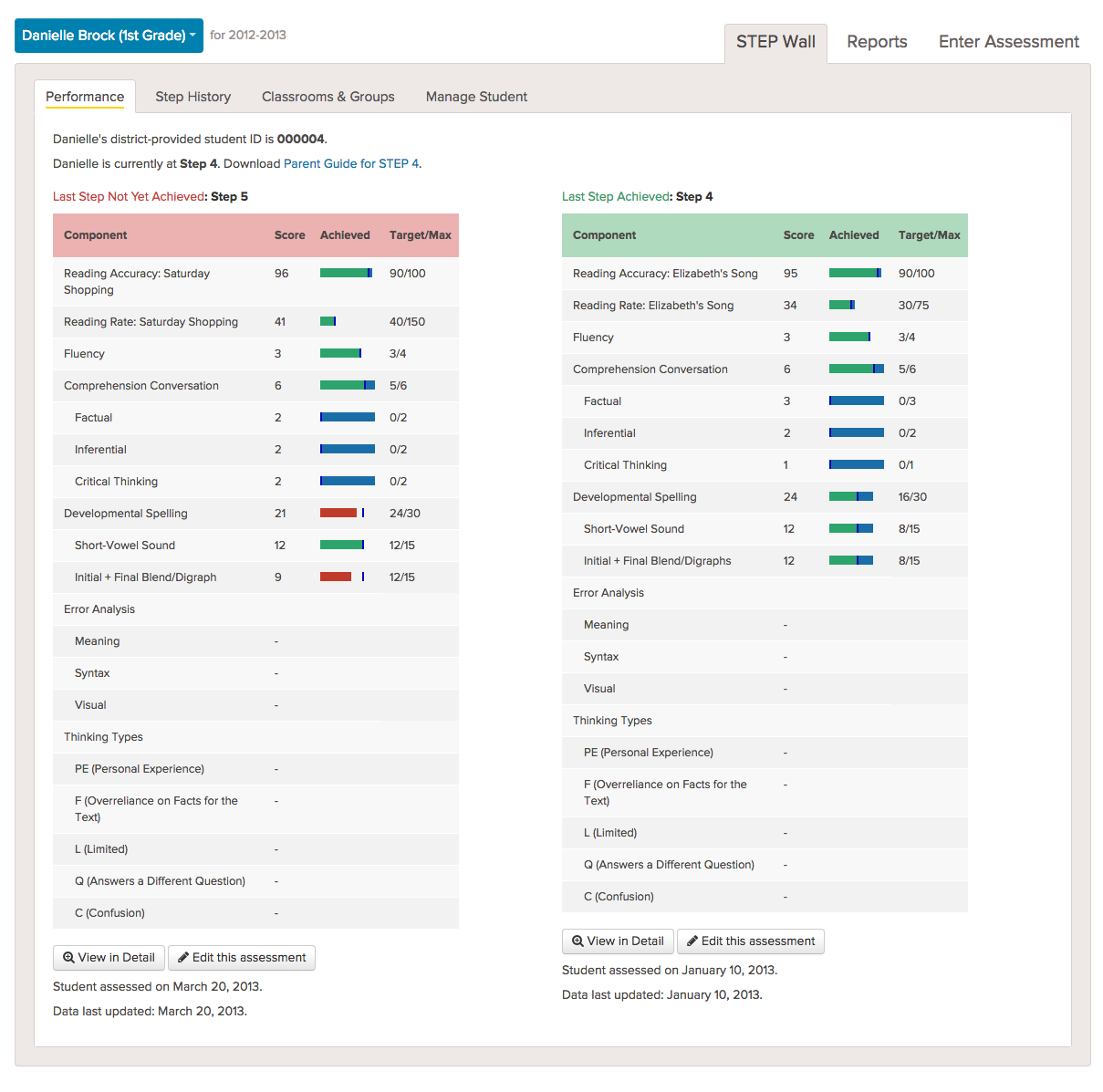
Task: Click the student ID 000004 text
Action: coord(300,139)
